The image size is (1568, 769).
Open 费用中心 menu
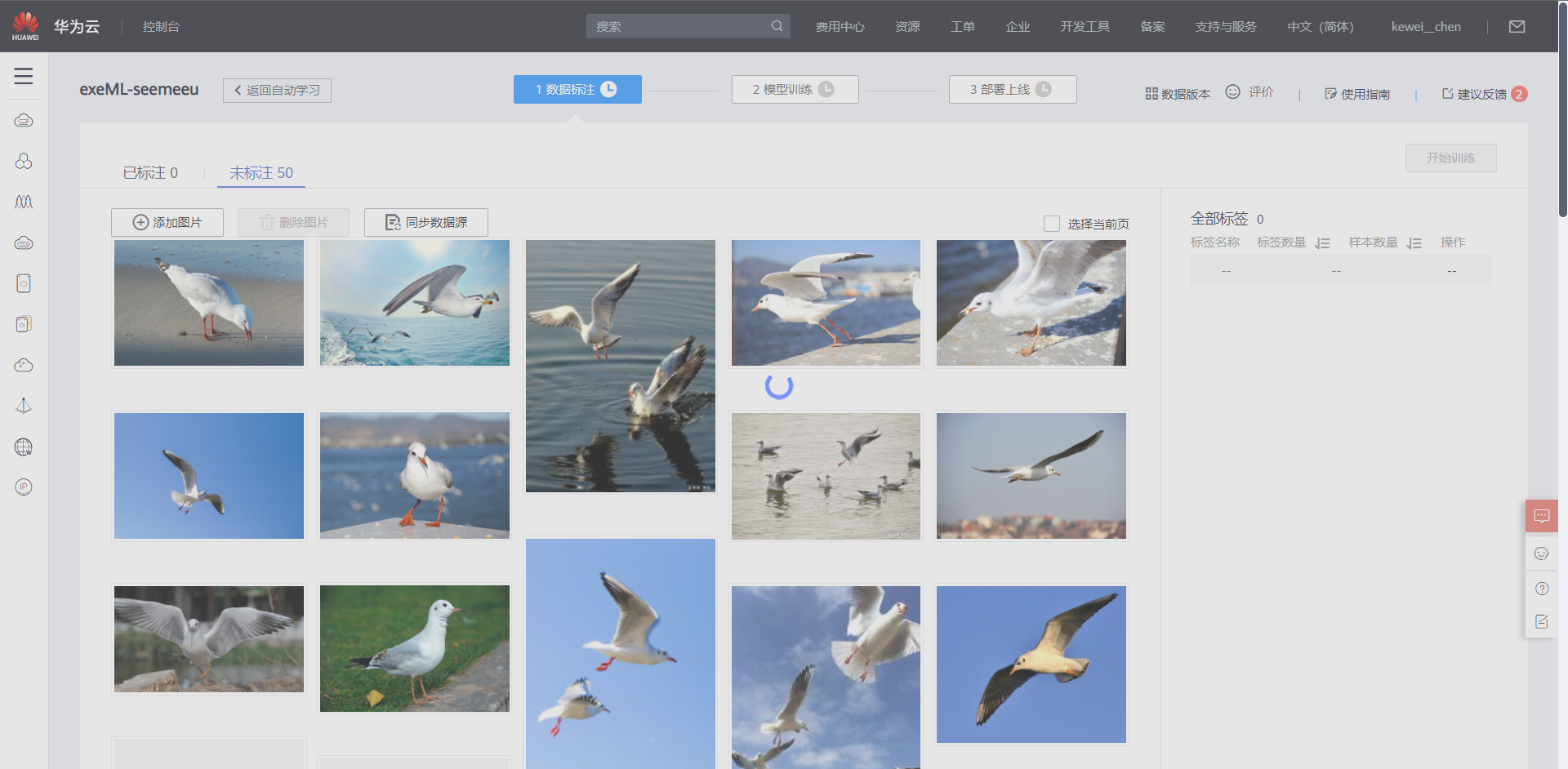[x=840, y=27]
